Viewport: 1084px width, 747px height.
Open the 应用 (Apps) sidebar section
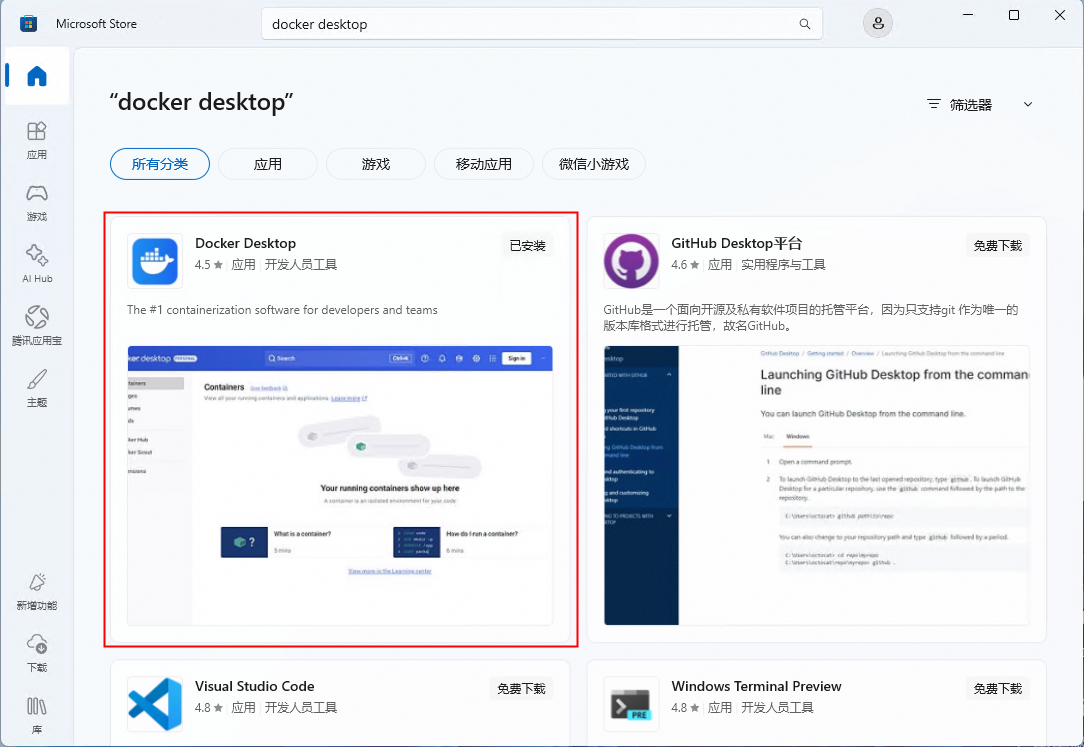coord(37,140)
